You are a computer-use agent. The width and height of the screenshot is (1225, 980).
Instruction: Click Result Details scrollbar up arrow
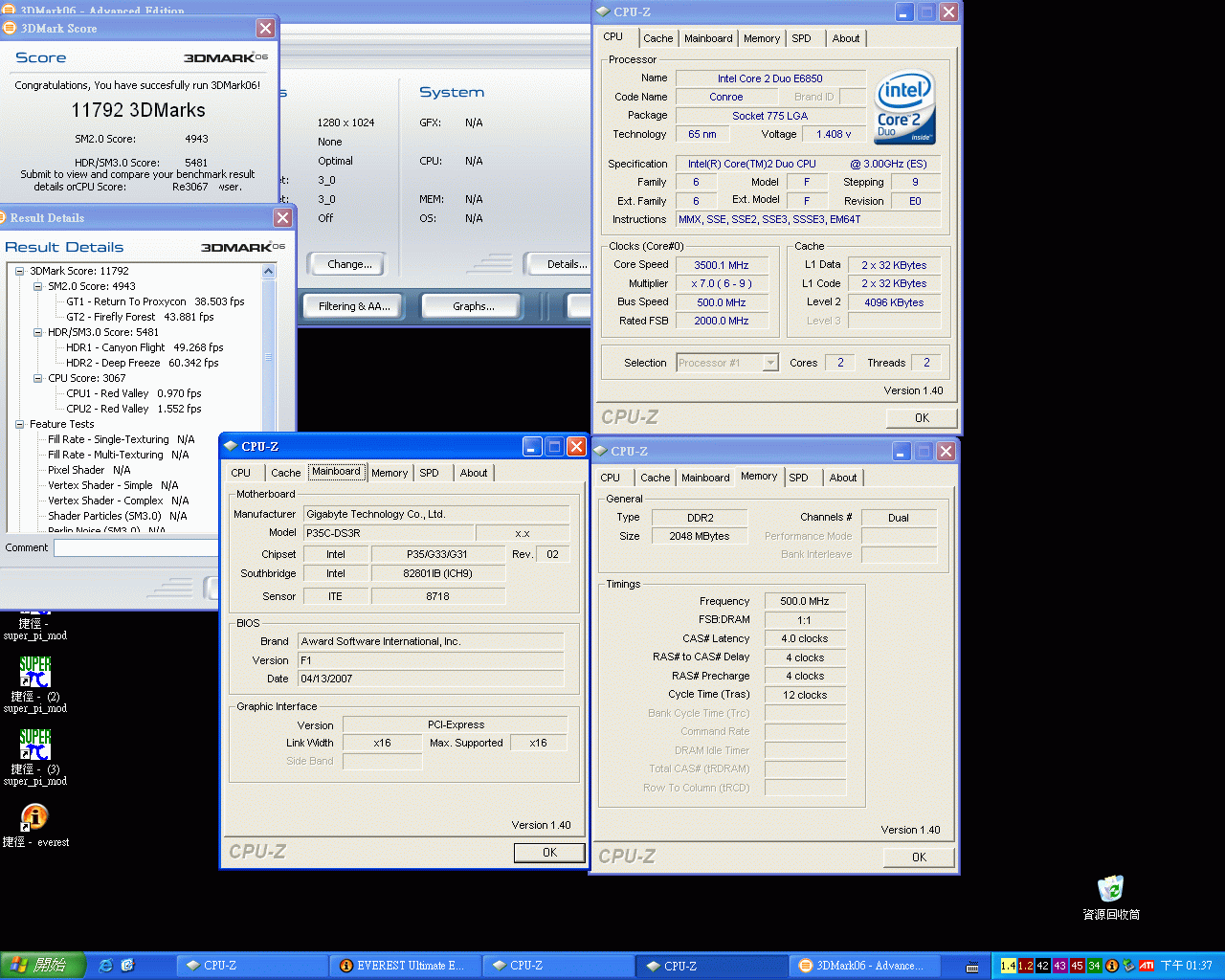[x=269, y=272]
